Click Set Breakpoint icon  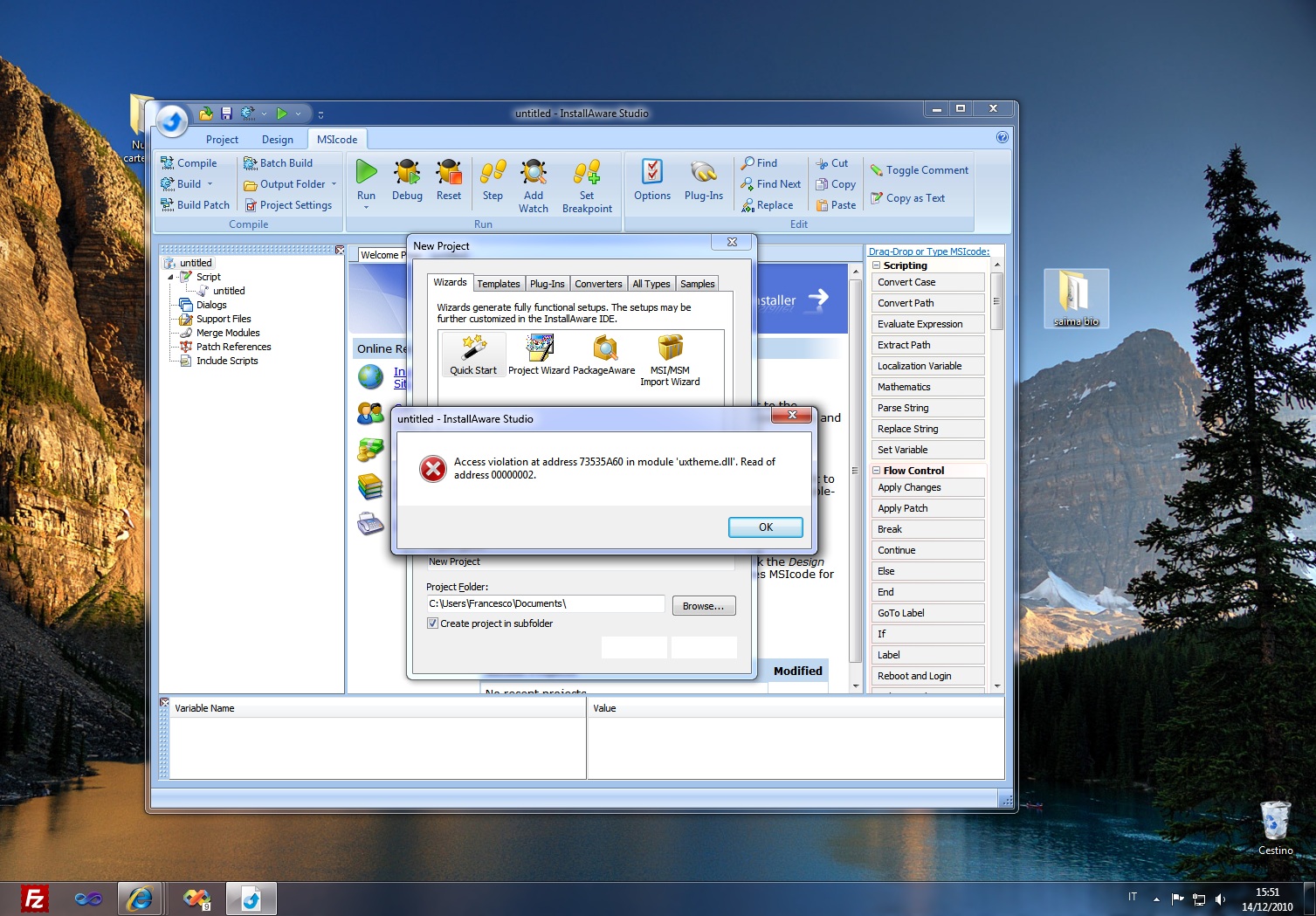click(x=587, y=171)
